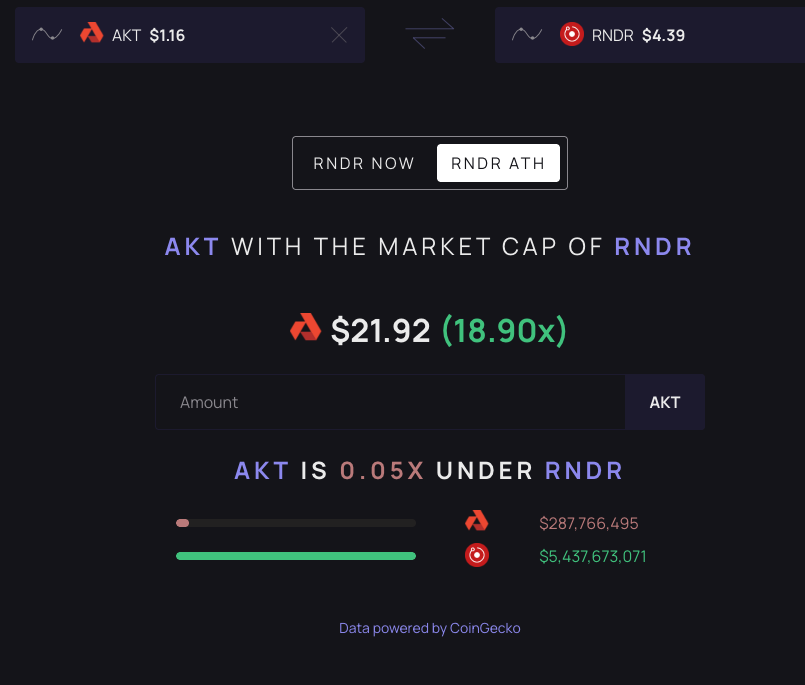Viewport: 805px width, 685px height.
Task: Open the Data powered by CoinGecko link
Action: click(429, 628)
